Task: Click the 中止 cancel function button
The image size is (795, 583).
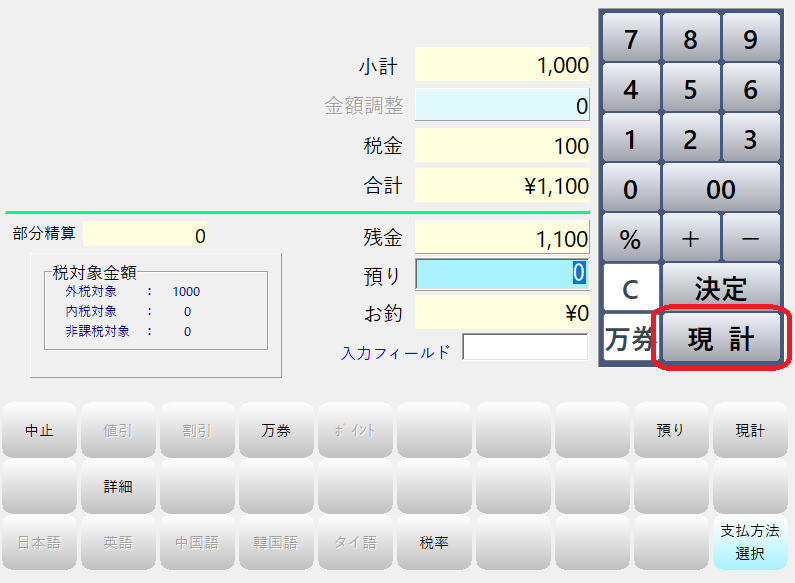Action: click(39, 430)
